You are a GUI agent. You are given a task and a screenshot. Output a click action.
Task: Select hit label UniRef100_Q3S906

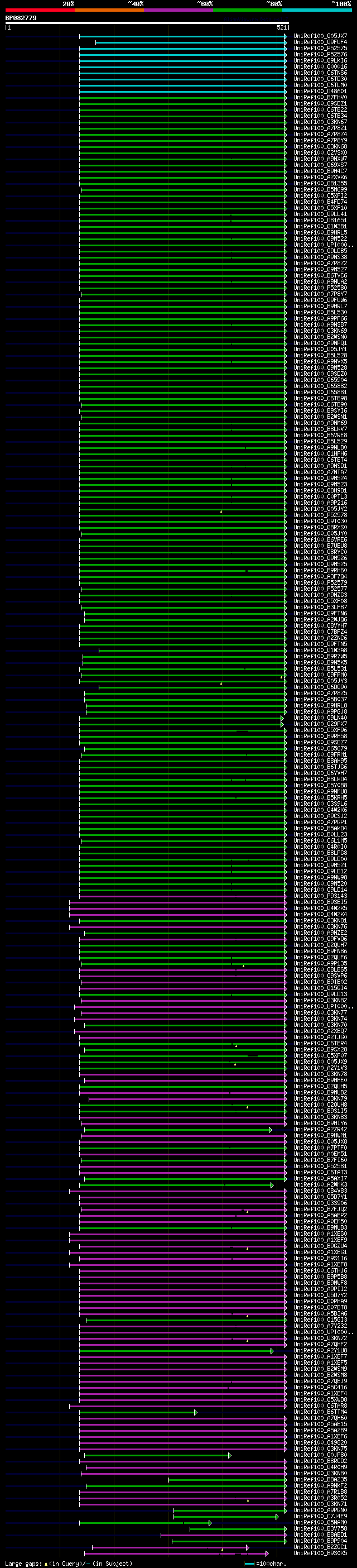click(x=321, y=1203)
